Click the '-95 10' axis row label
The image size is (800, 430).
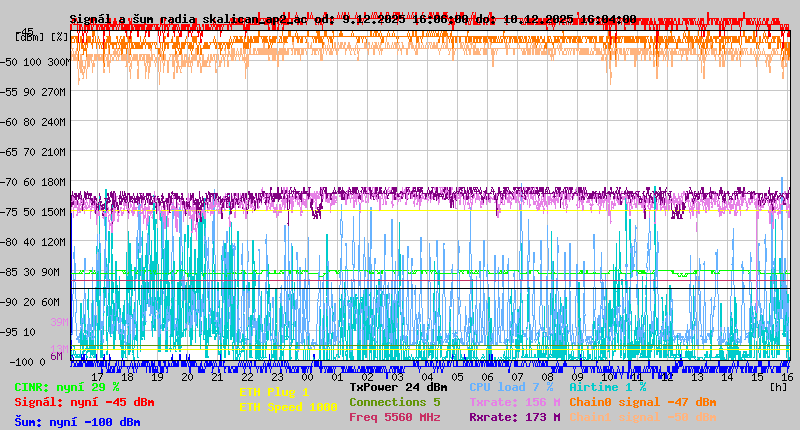click(x=18, y=333)
